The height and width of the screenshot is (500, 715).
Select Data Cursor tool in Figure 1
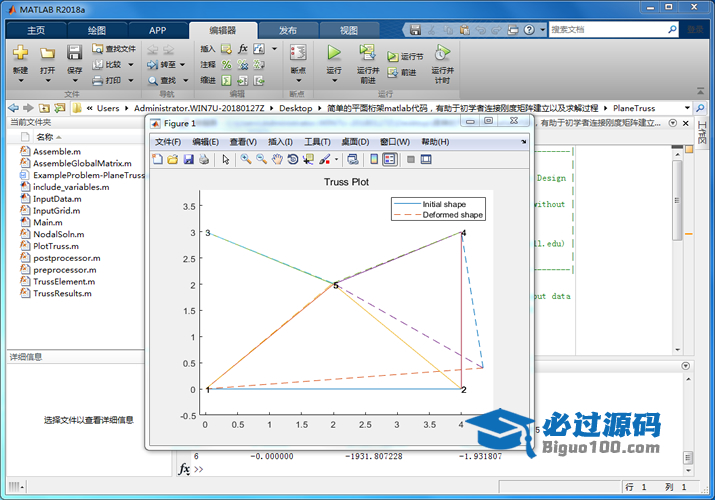point(309,159)
